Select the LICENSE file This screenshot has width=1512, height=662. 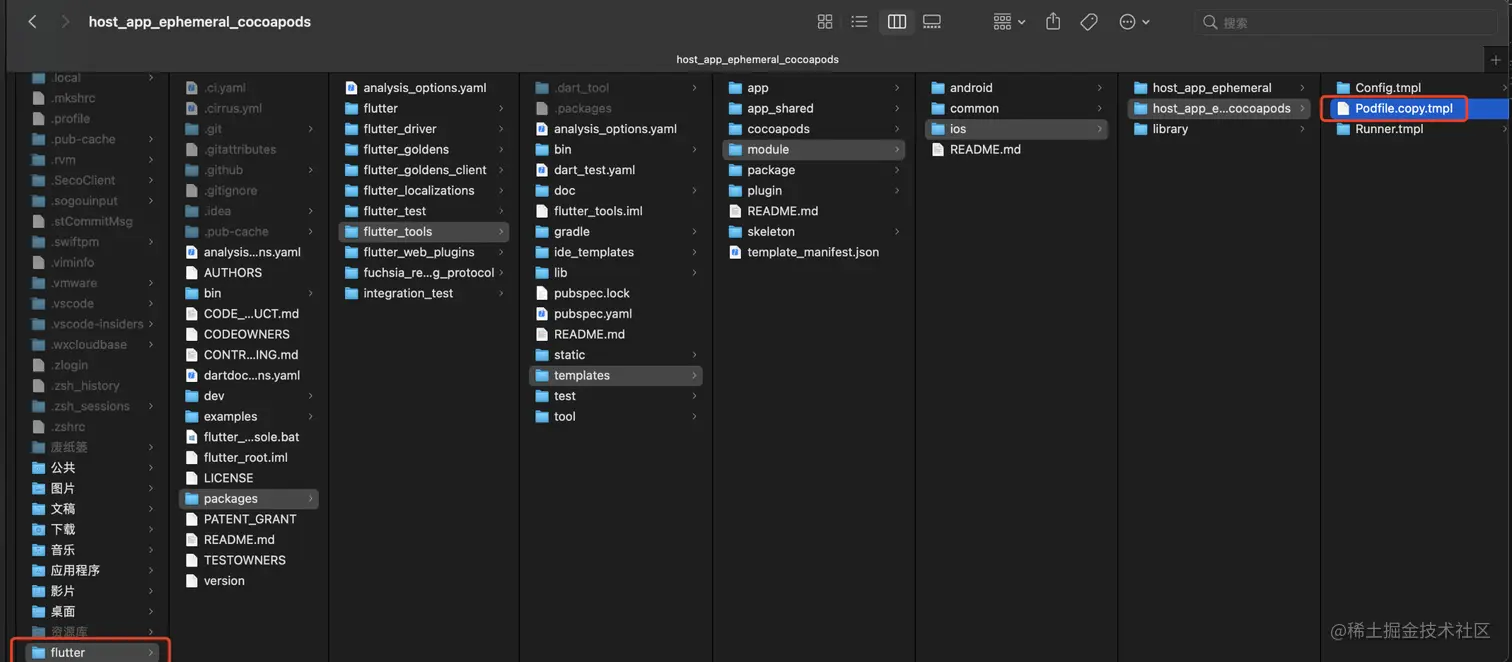coord(219,478)
